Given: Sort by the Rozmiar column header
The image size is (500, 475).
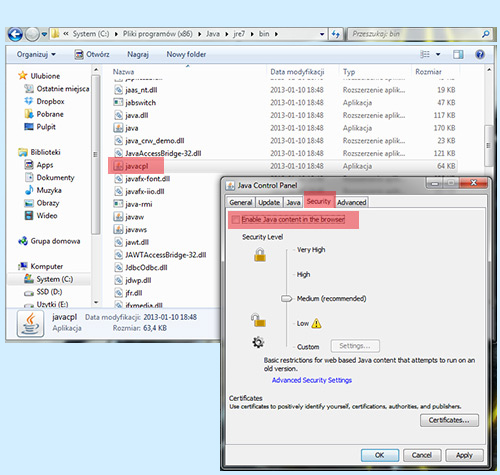Looking at the screenshot, I should pos(428,72).
